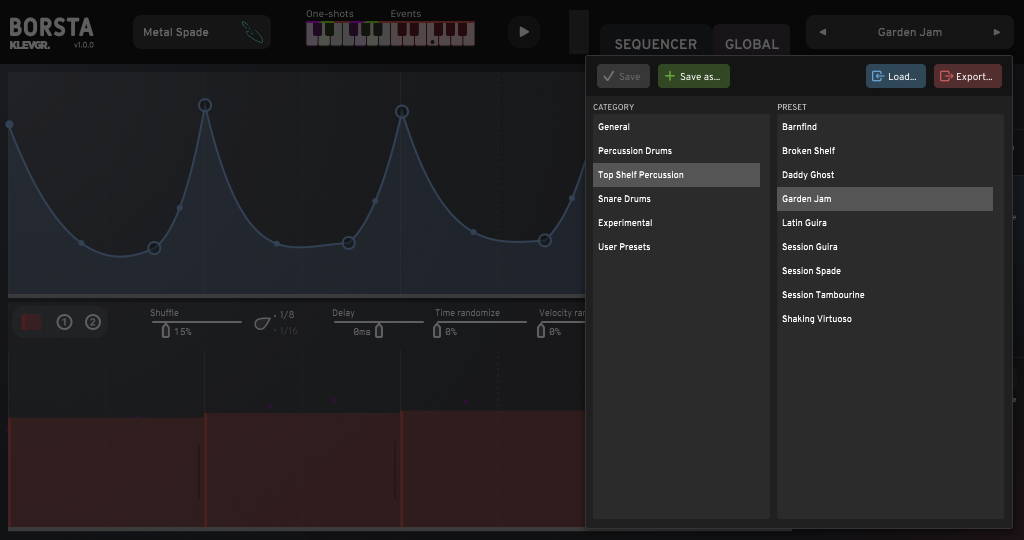Click the shuffle leaf-shaped icon
The height and width of the screenshot is (540, 1024).
point(262,323)
